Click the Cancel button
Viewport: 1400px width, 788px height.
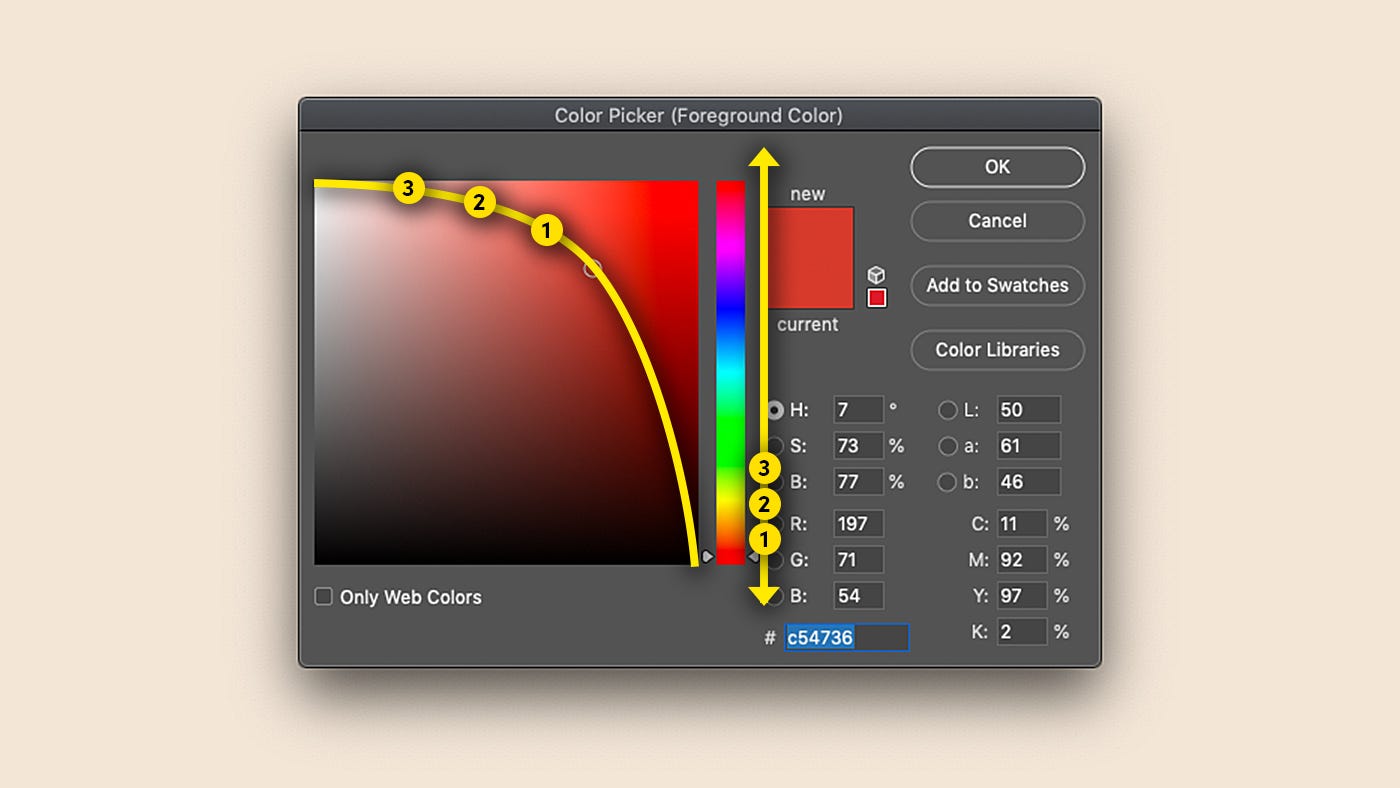(997, 221)
